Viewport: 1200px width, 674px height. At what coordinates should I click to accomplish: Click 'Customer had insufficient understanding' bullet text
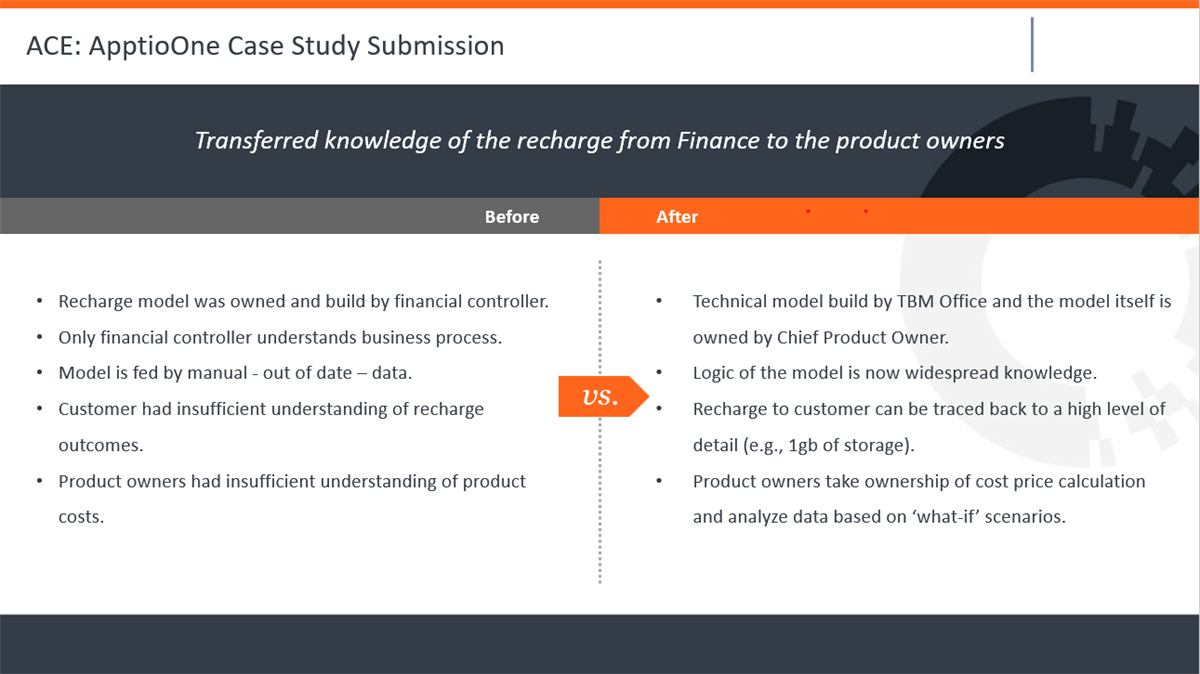(x=271, y=427)
